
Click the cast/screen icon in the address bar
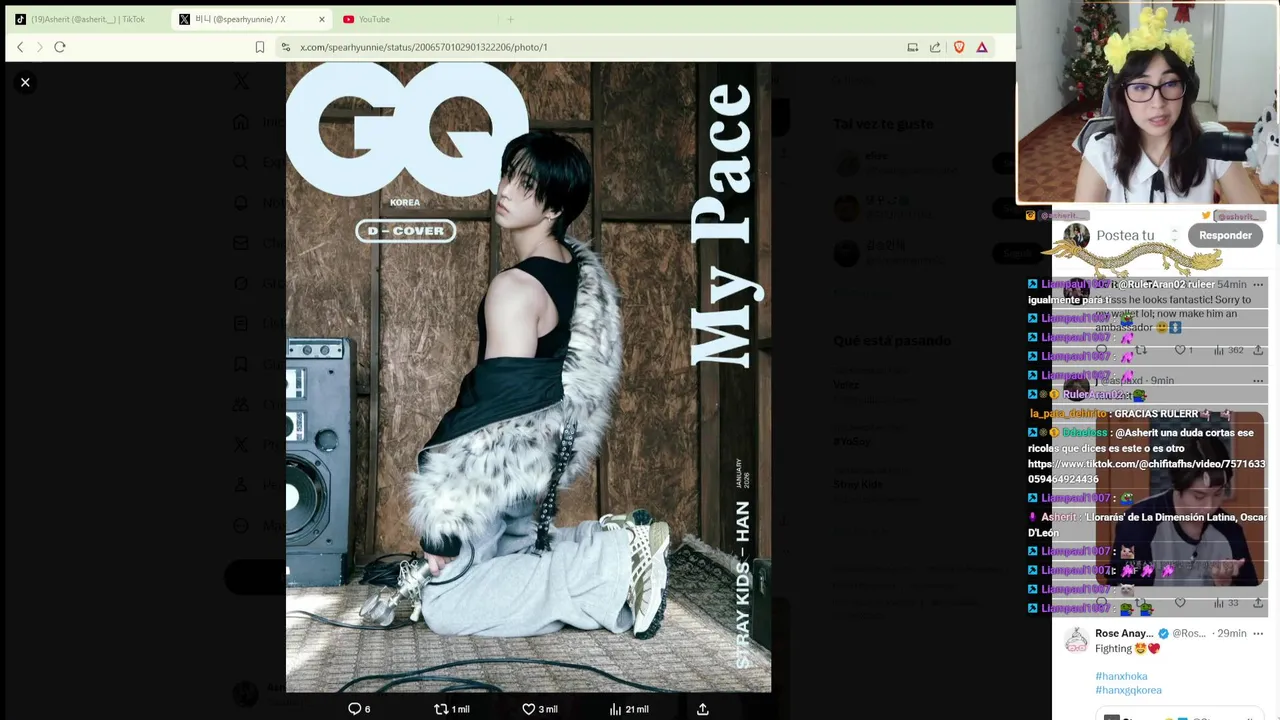tap(913, 47)
